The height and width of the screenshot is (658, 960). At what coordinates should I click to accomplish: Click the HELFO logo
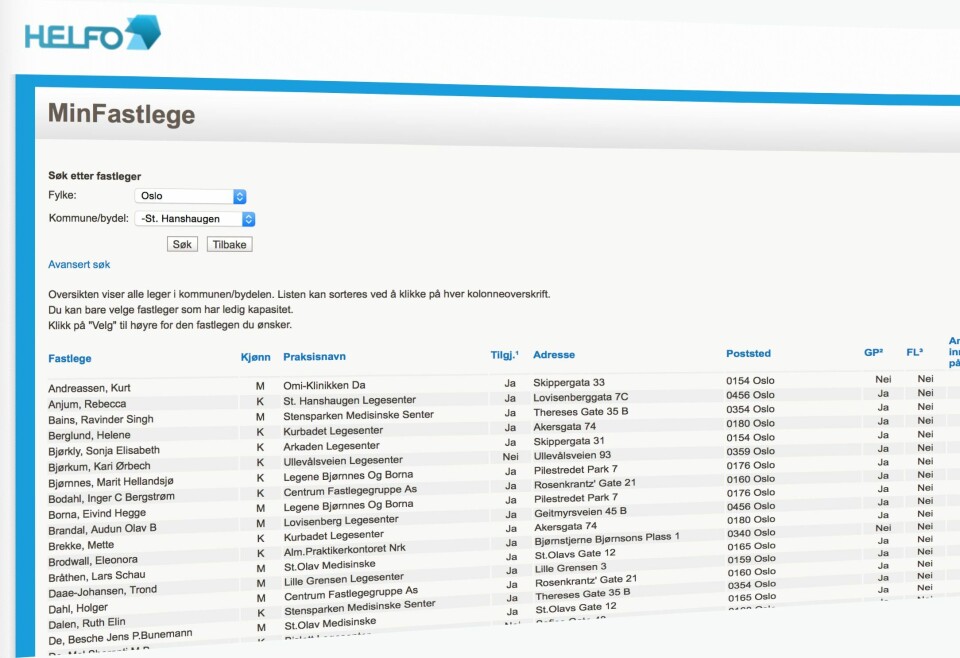click(x=92, y=33)
